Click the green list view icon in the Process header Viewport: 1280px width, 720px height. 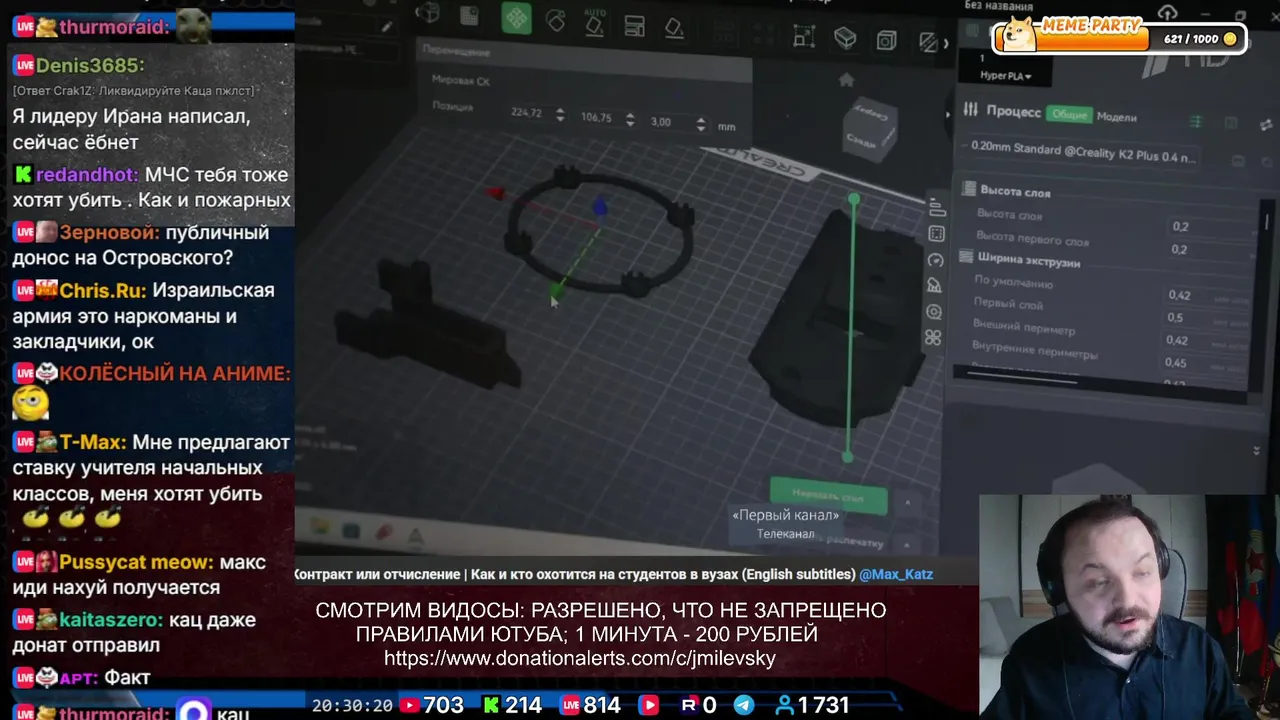(x=1196, y=122)
